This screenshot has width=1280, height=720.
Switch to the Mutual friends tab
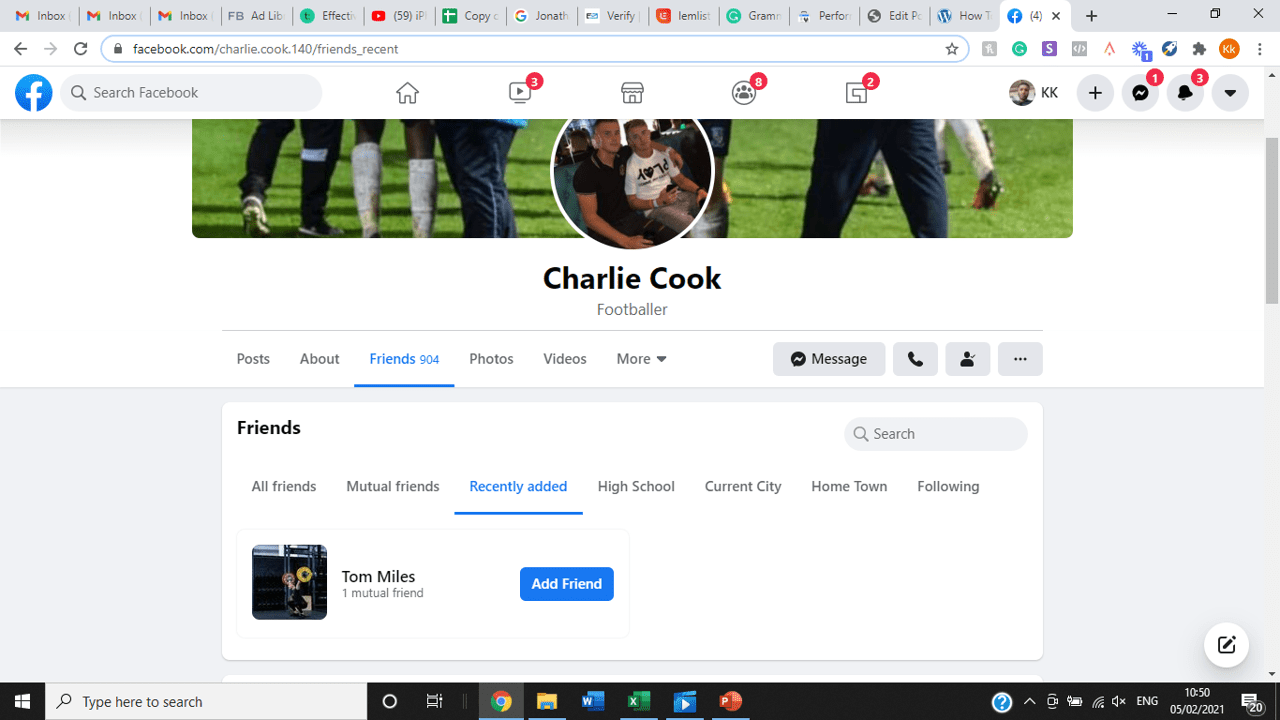[393, 486]
